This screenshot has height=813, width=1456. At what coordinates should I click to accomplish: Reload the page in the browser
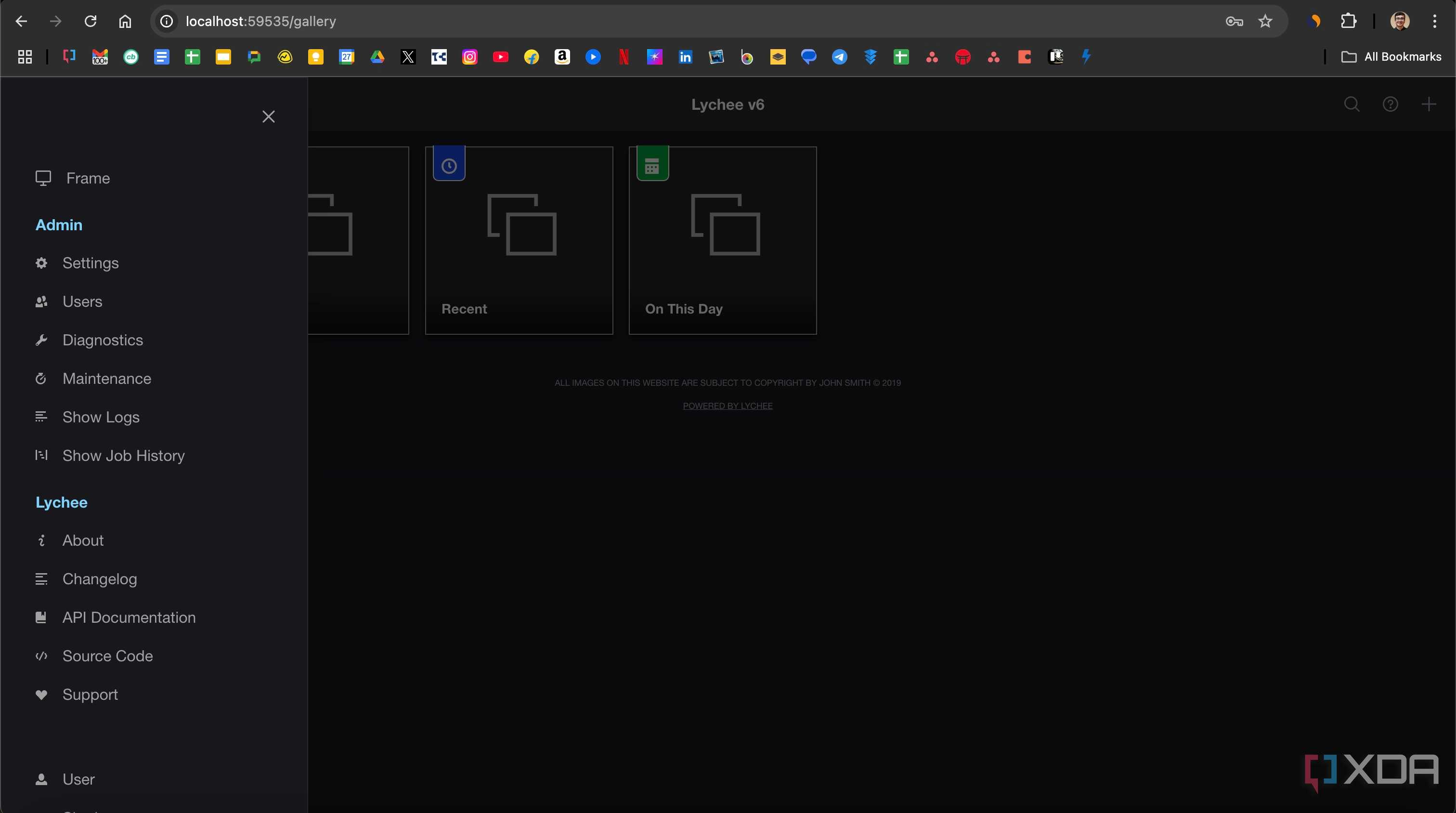pos(91,22)
